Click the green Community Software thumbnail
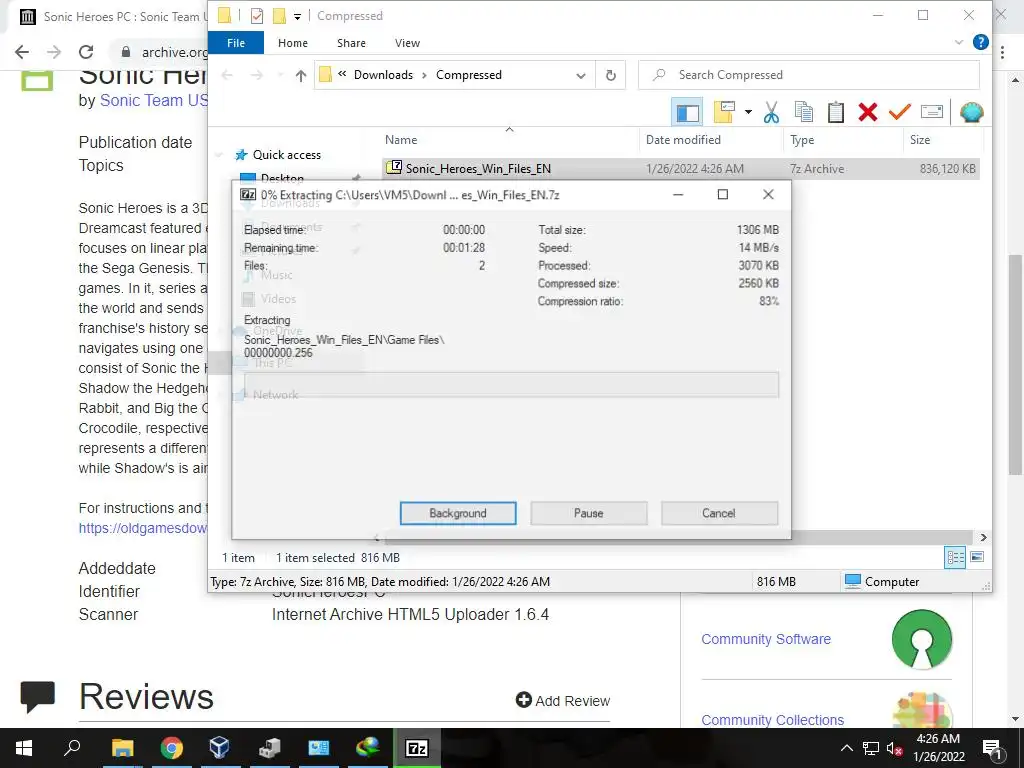 pos(921,639)
